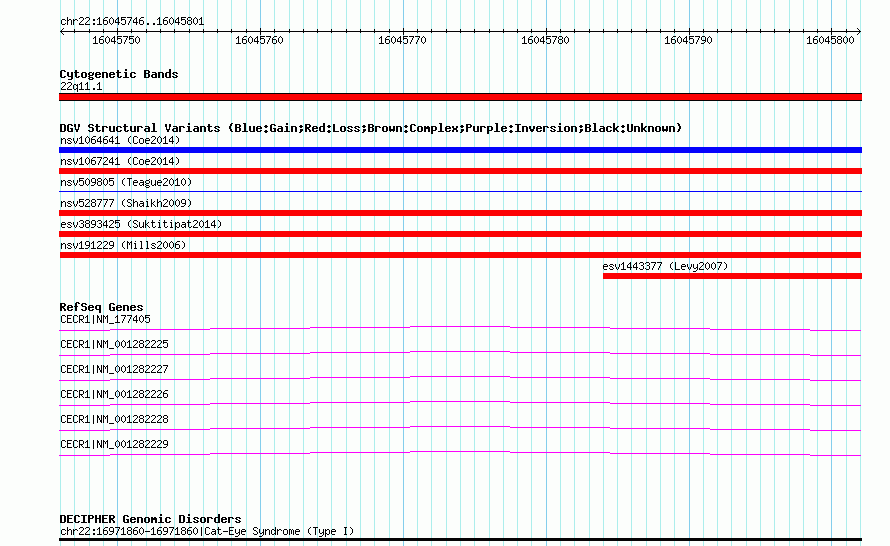The width and height of the screenshot is (890, 546).
Task: Click the short red bar for esv1443377
Action: click(732, 276)
